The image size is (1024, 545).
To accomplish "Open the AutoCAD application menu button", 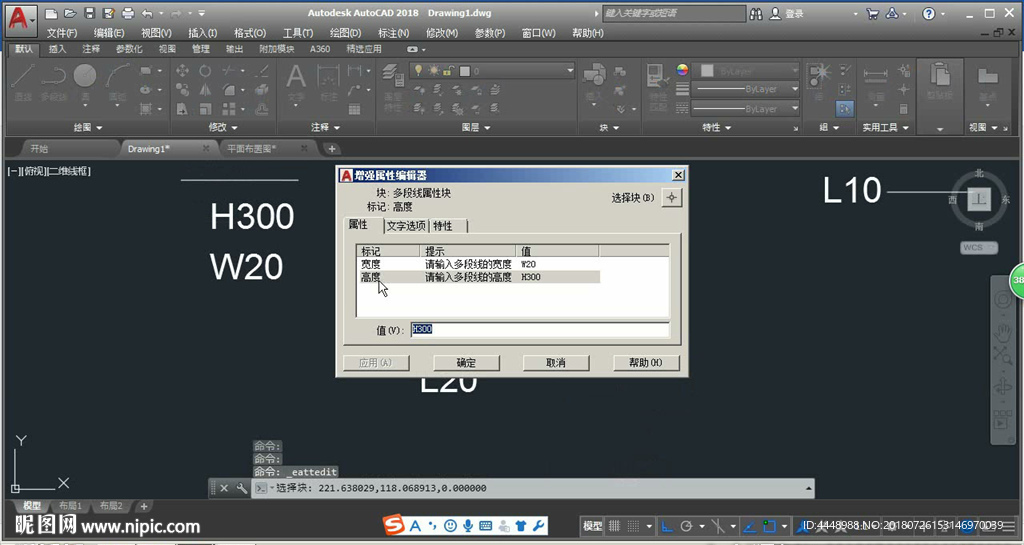I will 21,19.
